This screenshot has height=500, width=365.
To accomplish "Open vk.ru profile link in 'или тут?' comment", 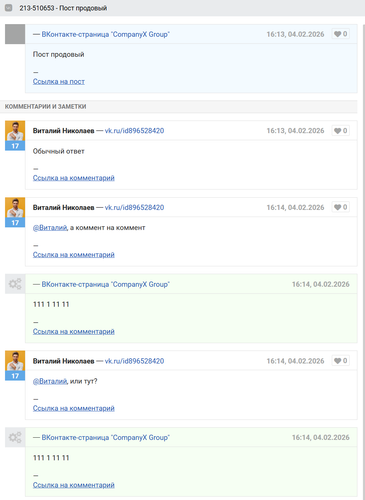I will point(134,361).
